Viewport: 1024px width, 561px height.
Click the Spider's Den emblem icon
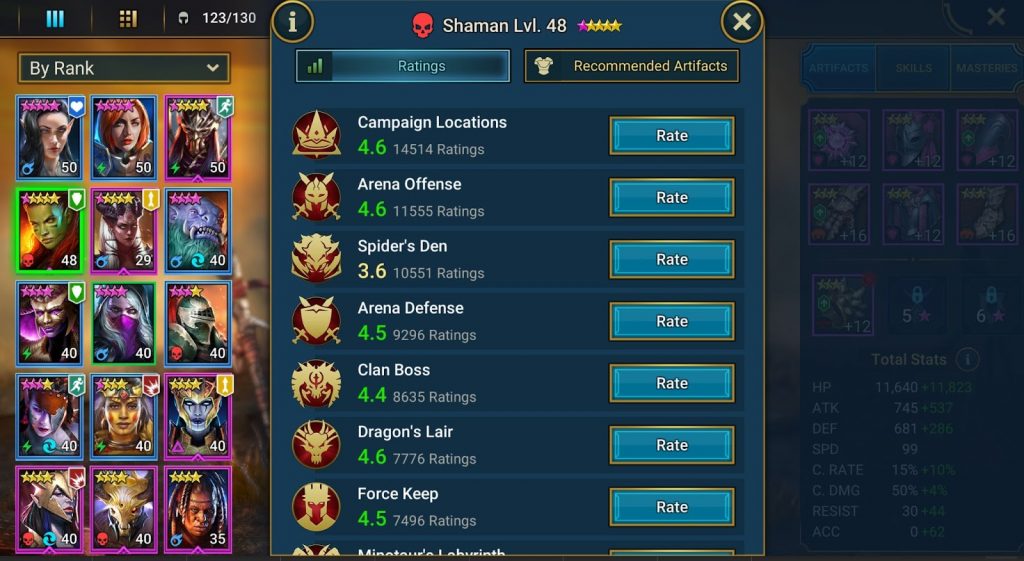(x=316, y=259)
